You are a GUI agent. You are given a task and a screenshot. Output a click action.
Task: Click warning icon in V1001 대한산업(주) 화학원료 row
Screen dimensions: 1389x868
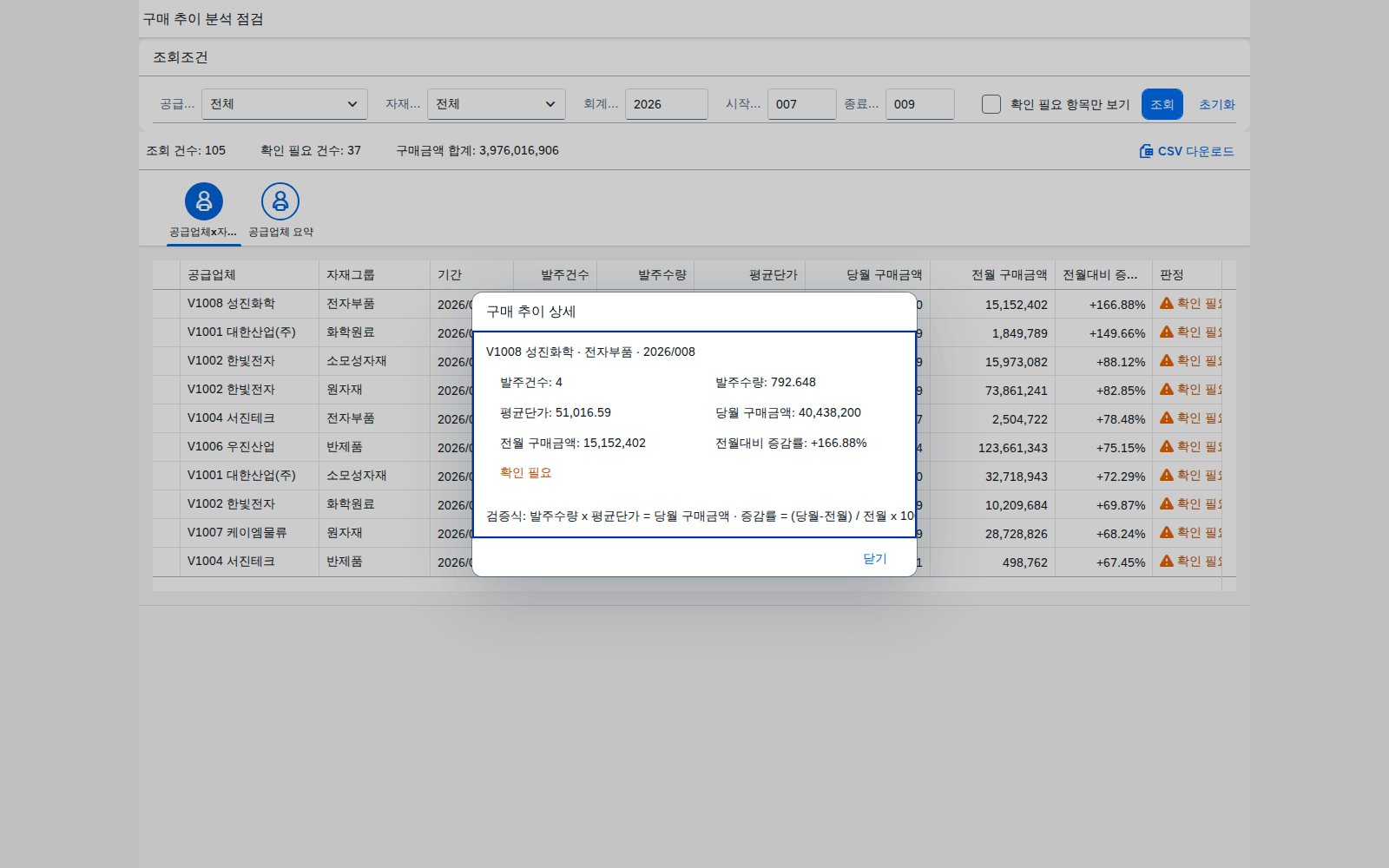tap(1167, 332)
